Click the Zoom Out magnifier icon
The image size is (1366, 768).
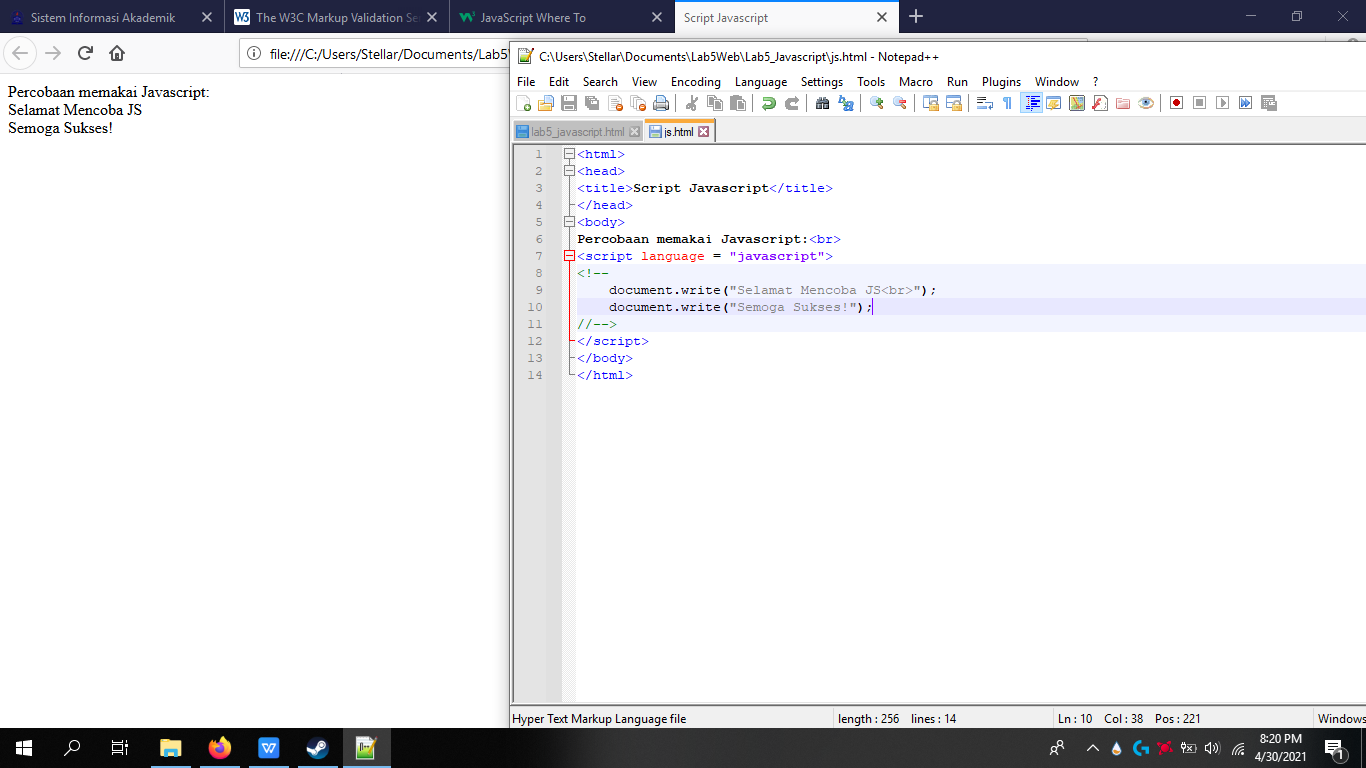899,103
